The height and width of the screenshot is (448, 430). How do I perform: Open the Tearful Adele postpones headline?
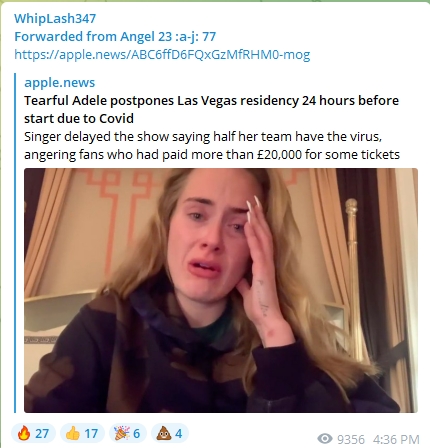[x=211, y=109]
